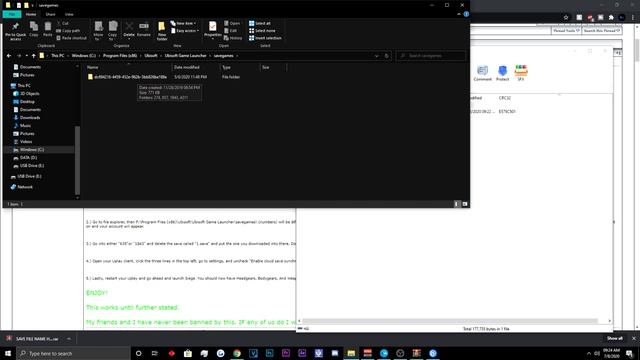
Task: Click the Protect icon in WinRAR window
Action: [x=502, y=73]
